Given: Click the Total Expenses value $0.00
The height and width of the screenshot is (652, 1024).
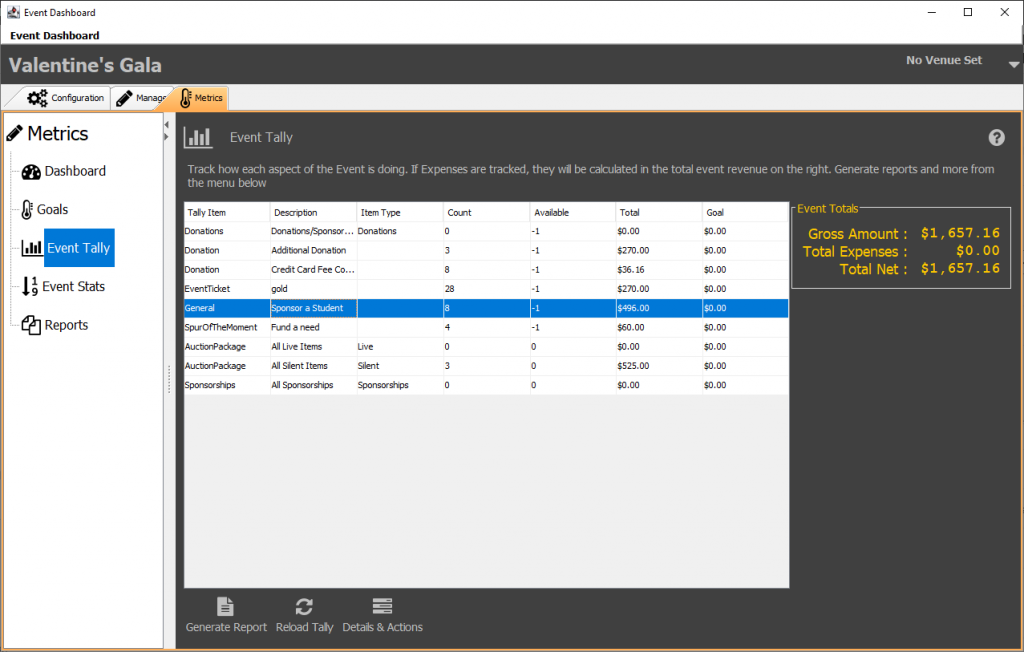Looking at the screenshot, I should tap(978, 251).
